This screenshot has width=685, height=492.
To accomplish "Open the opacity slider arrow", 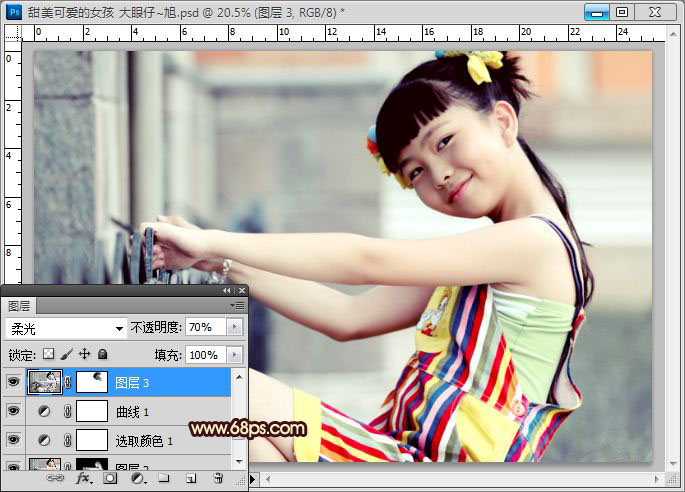I will click(235, 327).
